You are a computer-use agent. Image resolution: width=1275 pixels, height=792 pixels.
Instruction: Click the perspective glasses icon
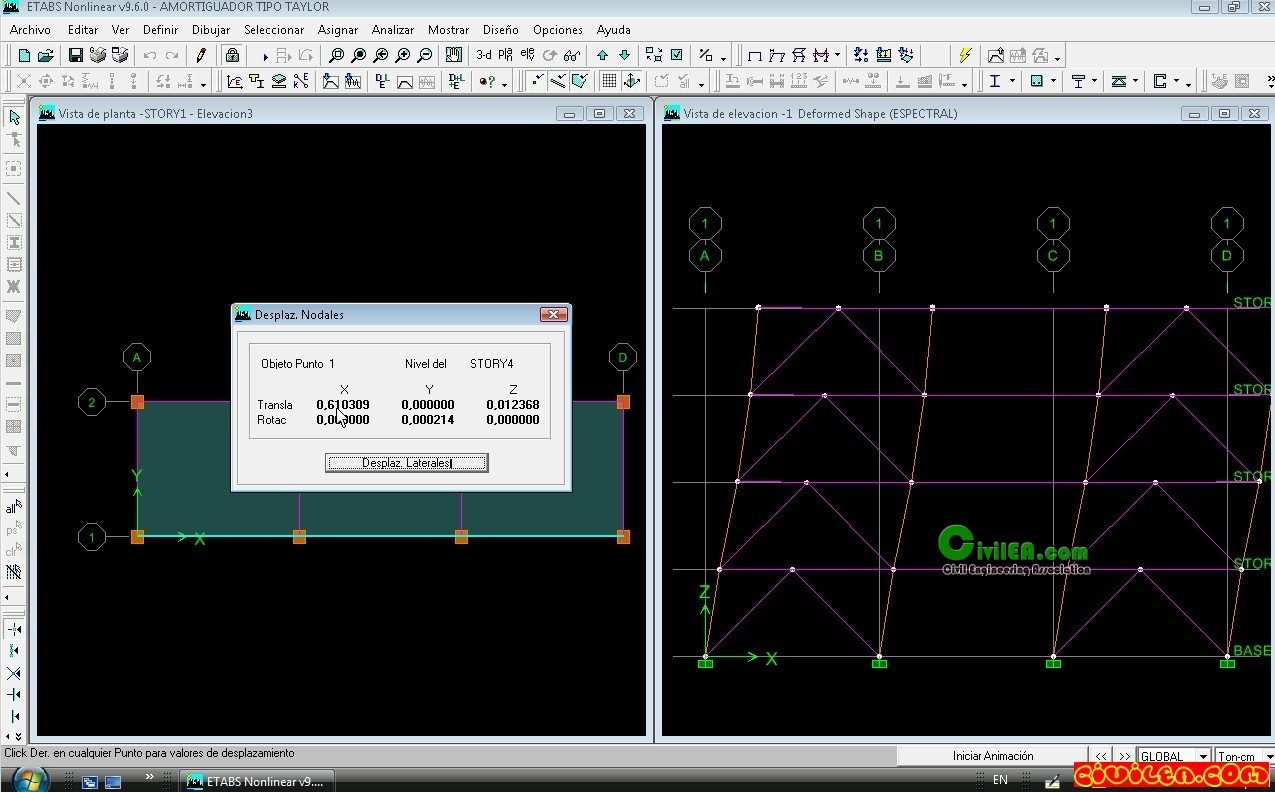(572, 56)
